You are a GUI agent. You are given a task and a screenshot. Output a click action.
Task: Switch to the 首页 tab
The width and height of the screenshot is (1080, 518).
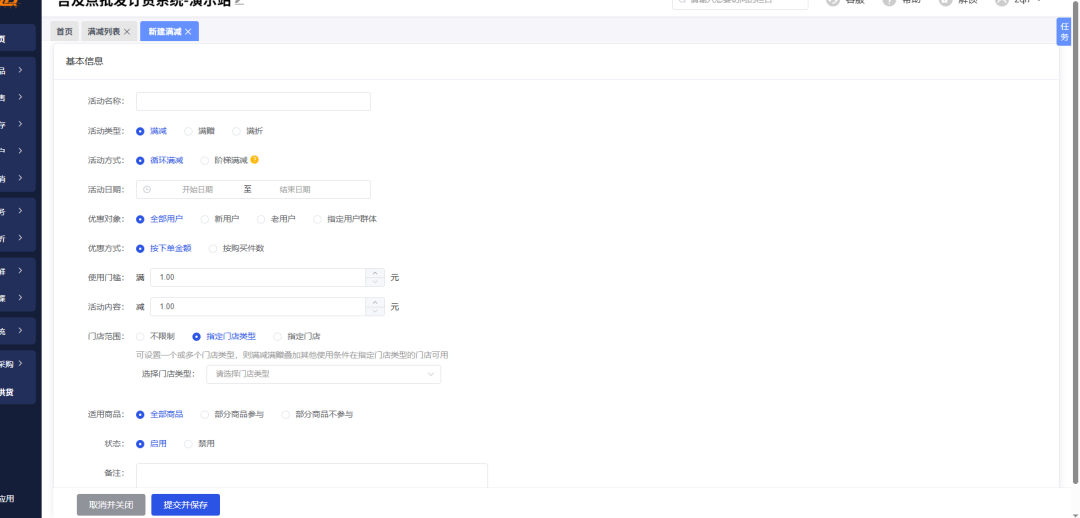pyautogui.click(x=64, y=32)
